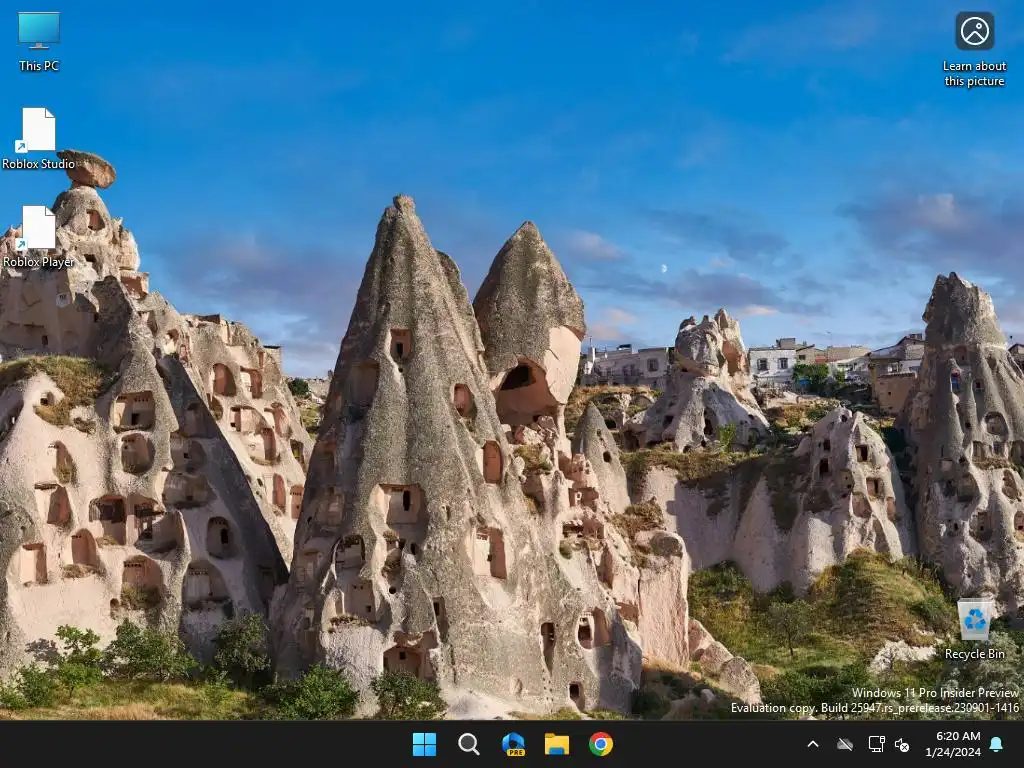Open the notifications bell
Viewport: 1024px width, 768px height.
(997, 744)
